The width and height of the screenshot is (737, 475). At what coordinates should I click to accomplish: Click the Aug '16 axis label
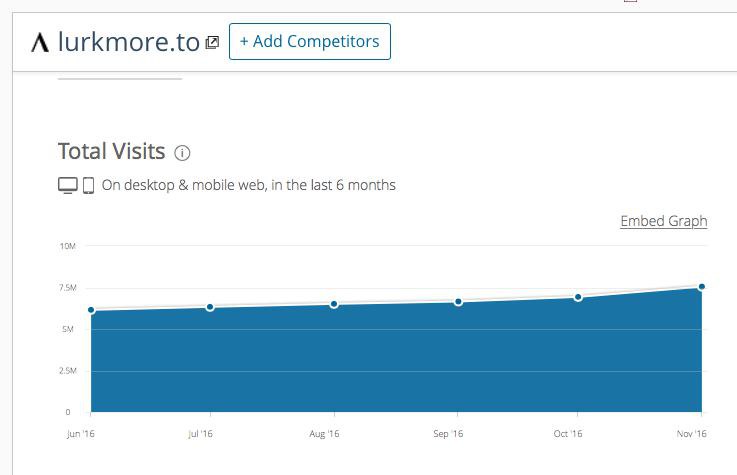pyautogui.click(x=324, y=434)
